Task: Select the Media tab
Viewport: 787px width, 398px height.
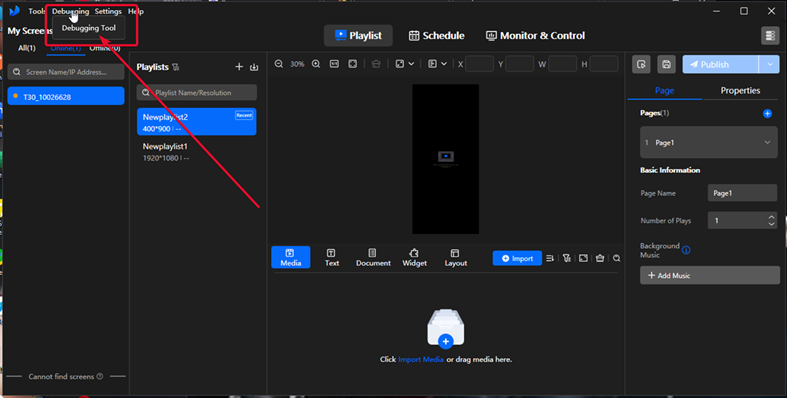Action: click(x=291, y=257)
